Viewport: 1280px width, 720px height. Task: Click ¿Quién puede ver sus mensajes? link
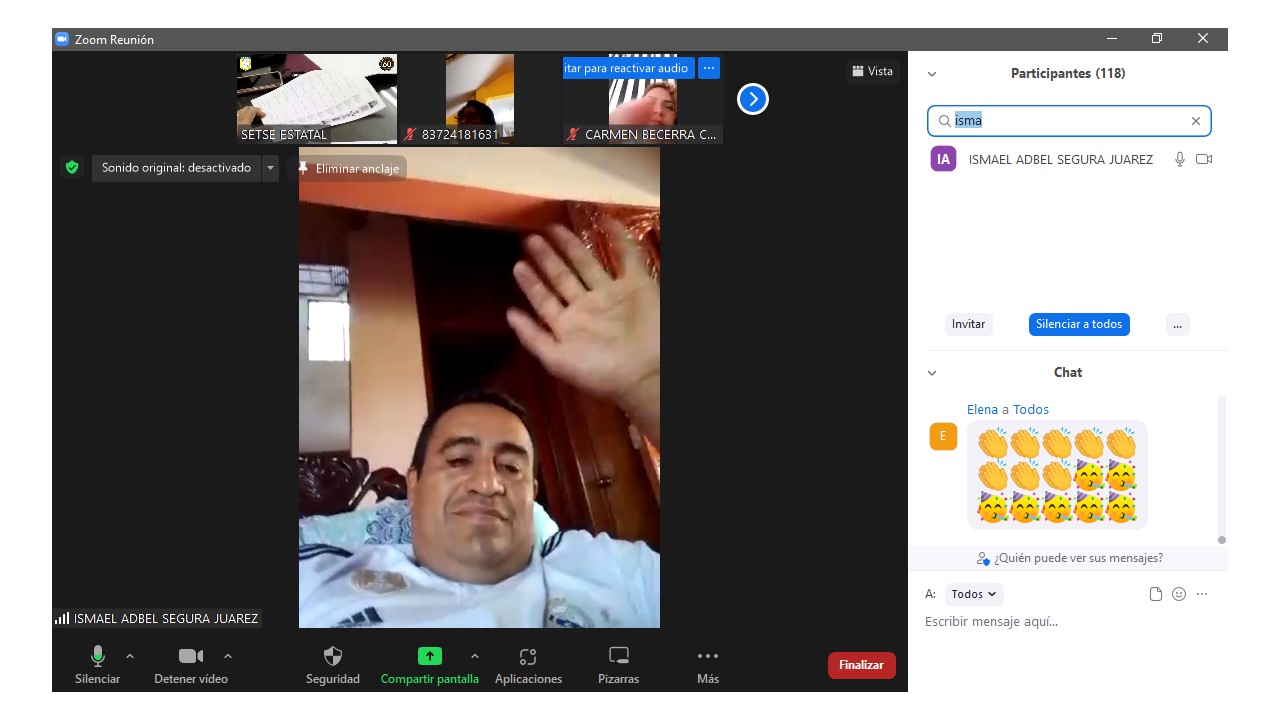pyautogui.click(x=1069, y=558)
